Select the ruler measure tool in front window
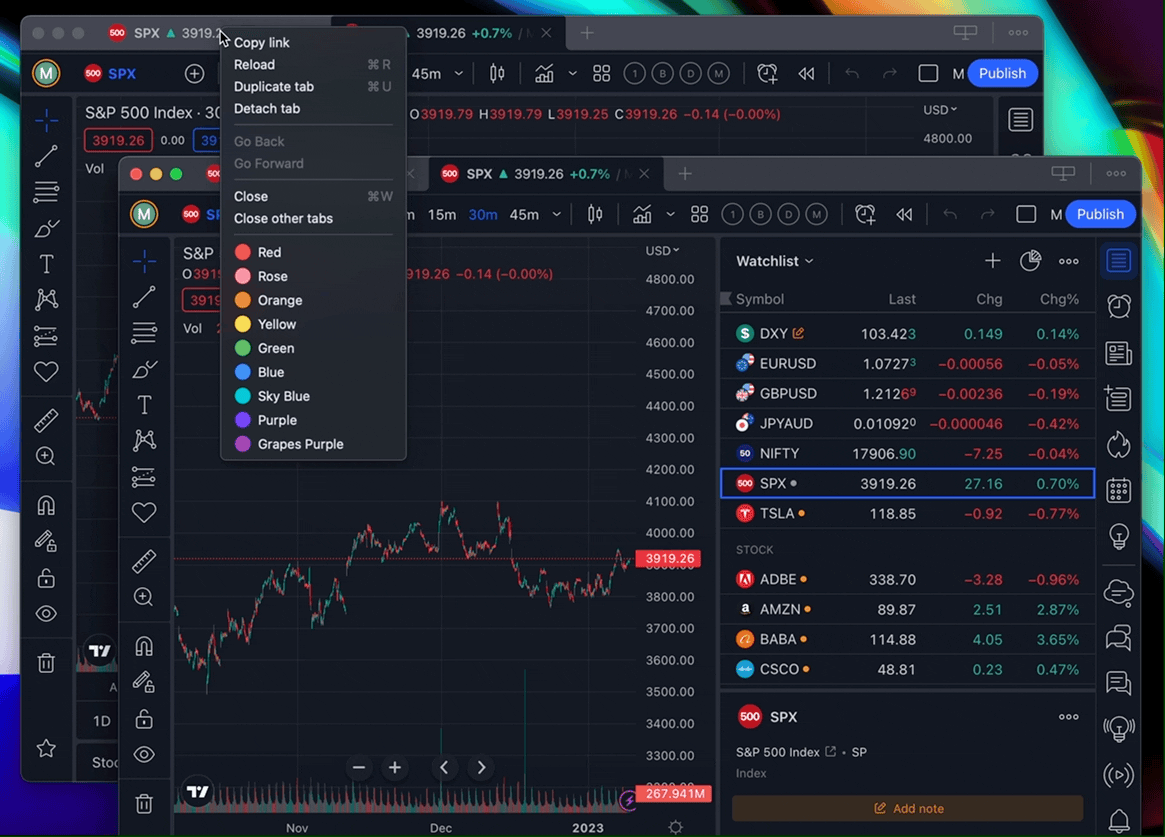The width and height of the screenshot is (1165, 837). (x=144, y=561)
